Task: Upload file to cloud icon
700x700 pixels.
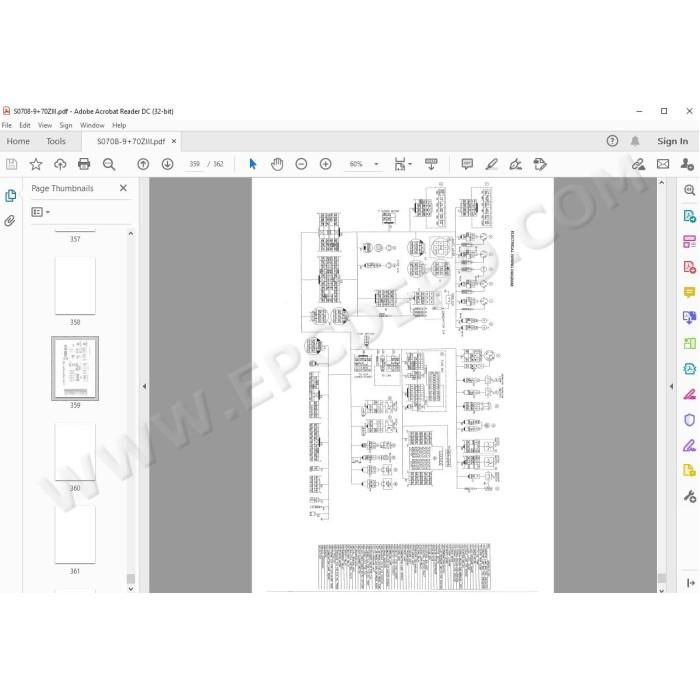Action: click(60, 164)
